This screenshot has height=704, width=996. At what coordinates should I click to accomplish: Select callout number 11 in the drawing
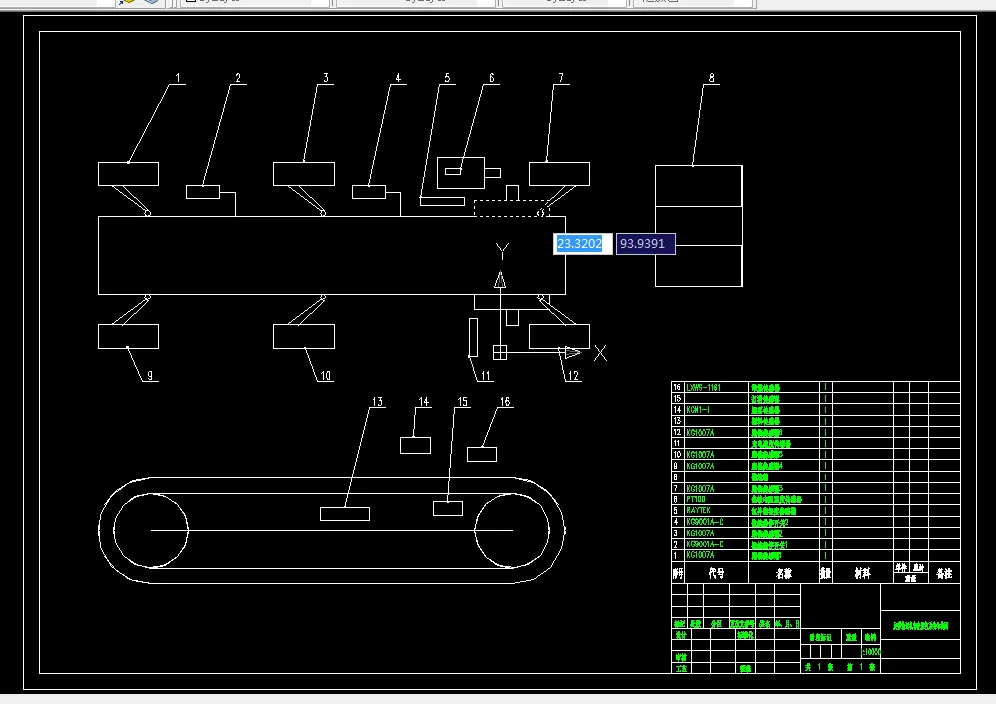click(x=486, y=376)
